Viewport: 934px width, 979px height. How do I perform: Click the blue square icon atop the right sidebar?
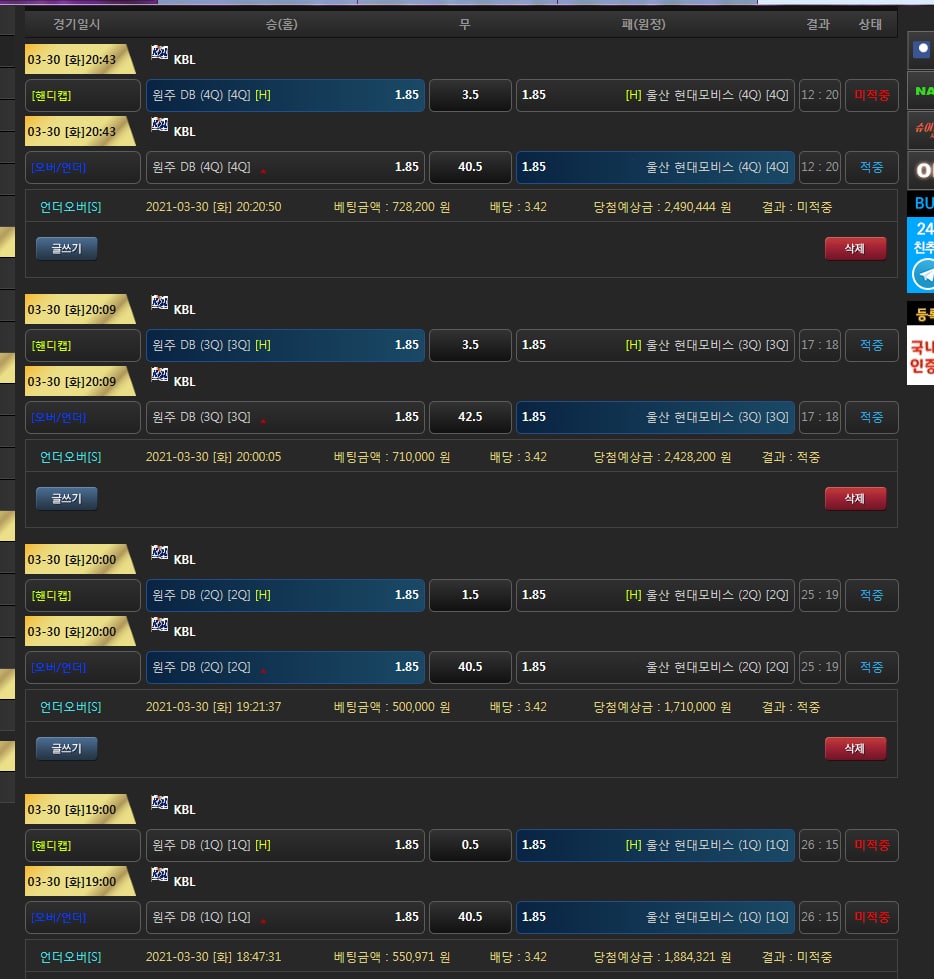pyautogui.click(x=922, y=49)
